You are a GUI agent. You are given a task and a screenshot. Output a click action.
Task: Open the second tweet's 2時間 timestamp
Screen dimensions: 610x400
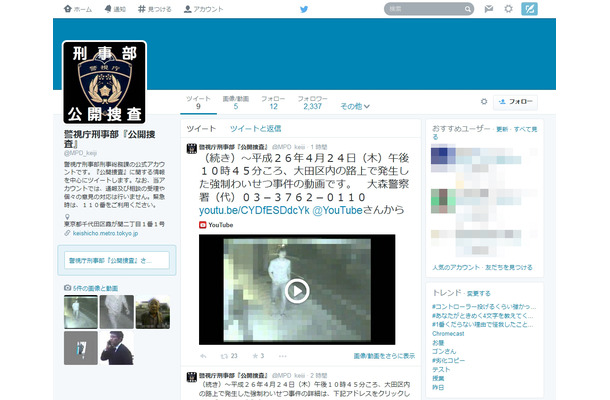(x=319, y=375)
